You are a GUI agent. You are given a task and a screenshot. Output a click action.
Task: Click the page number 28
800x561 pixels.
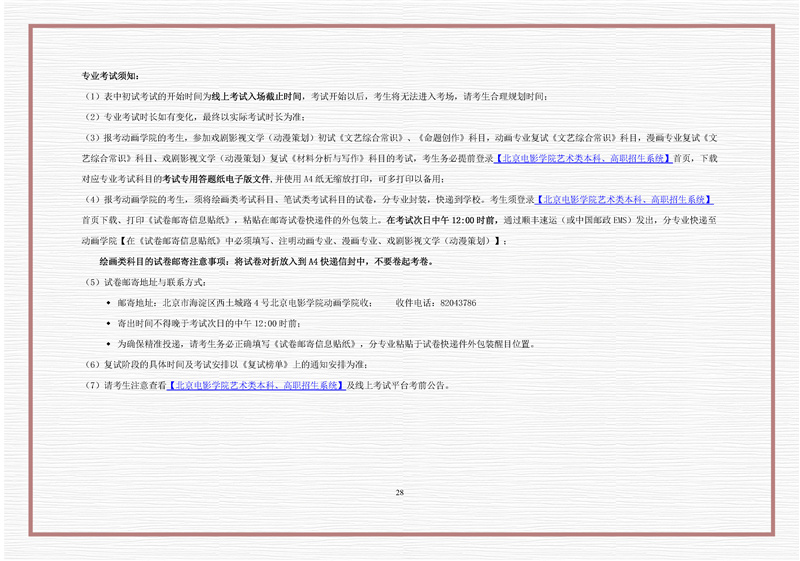400,493
